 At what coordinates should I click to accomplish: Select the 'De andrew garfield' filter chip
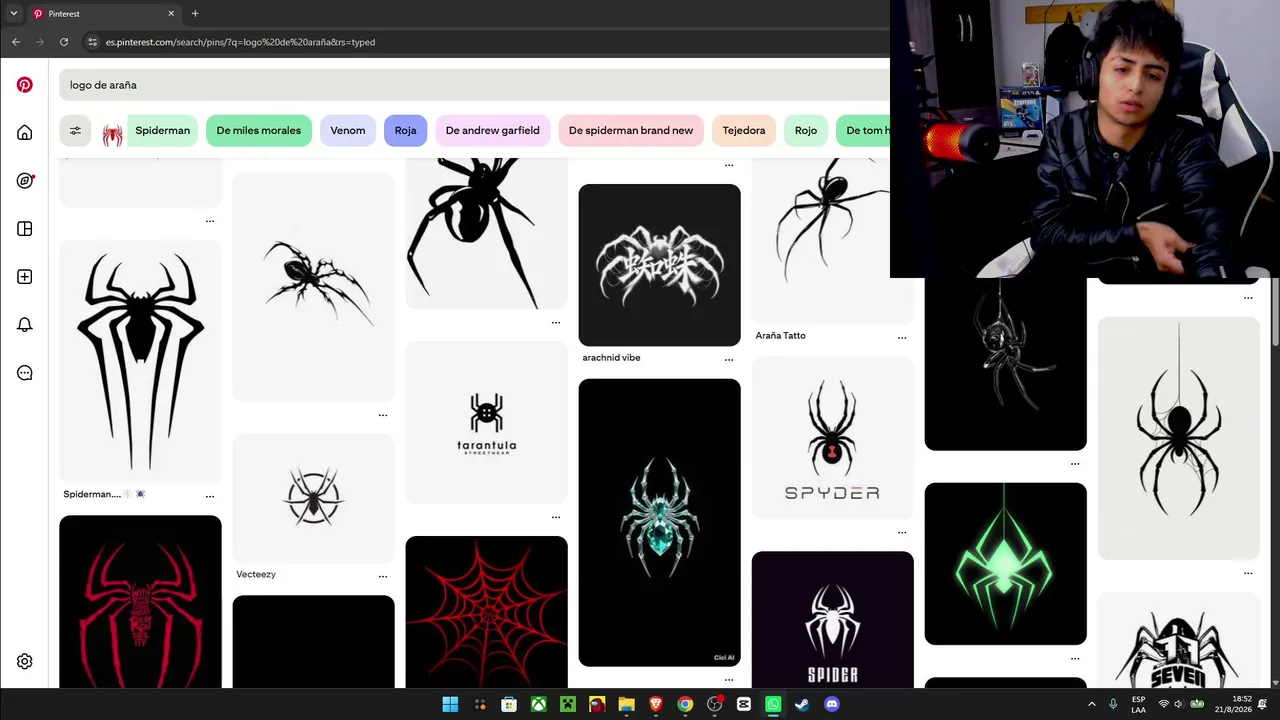pyautogui.click(x=493, y=131)
